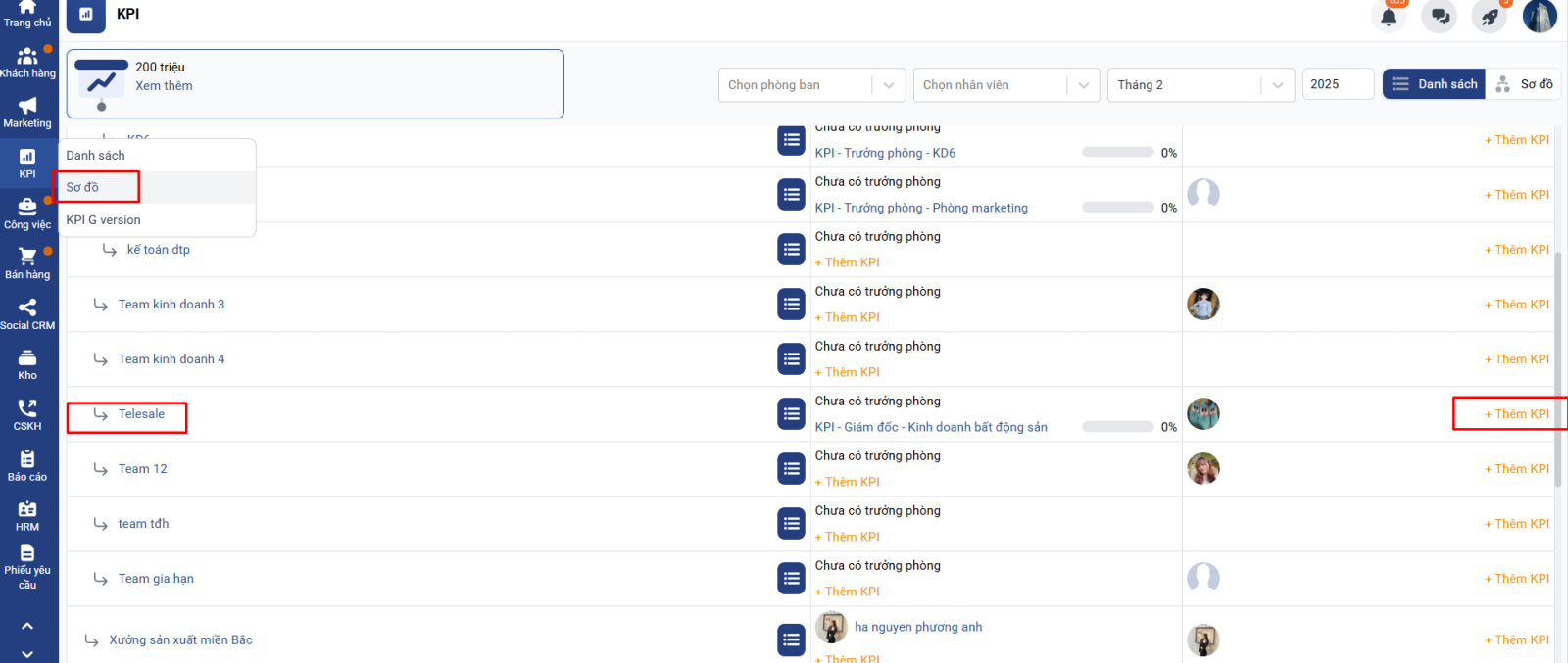Image resolution: width=1568 pixels, height=663 pixels.
Task: Open the Tháng 2 month dropdown
Action: pyautogui.click(x=1200, y=85)
